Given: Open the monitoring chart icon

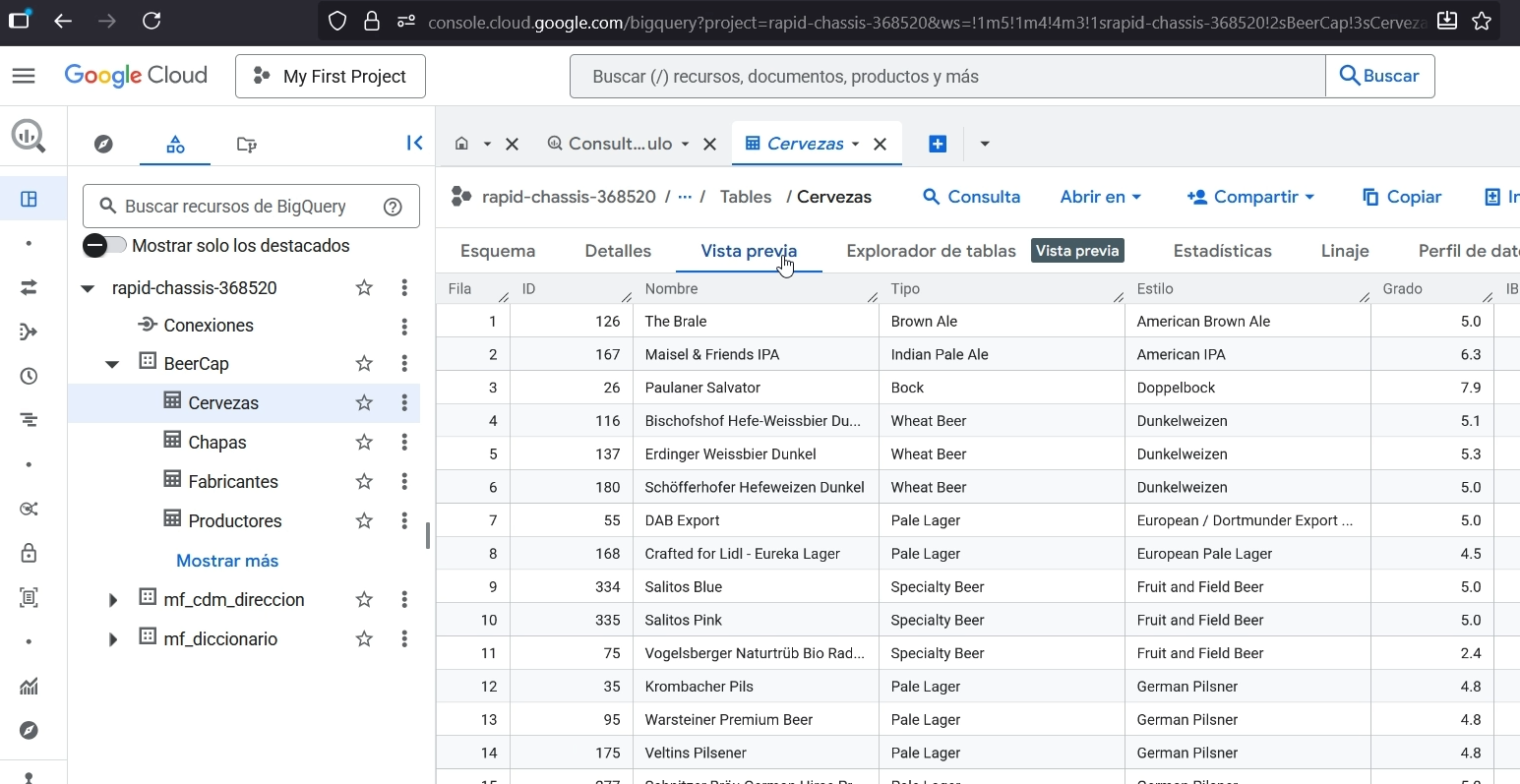Looking at the screenshot, I should click(x=29, y=687).
